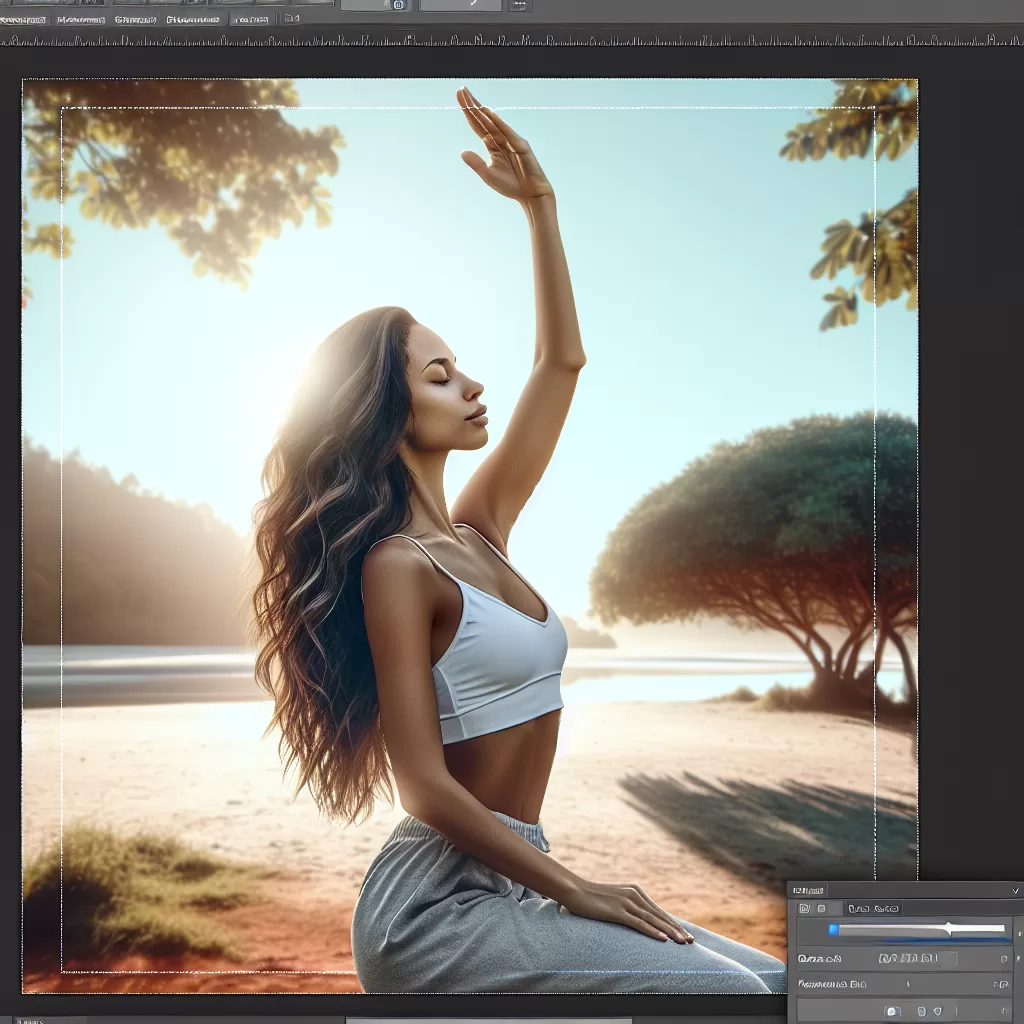Click the white slider handle in the panel
The height and width of the screenshot is (1024, 1024).
(948, 930)
